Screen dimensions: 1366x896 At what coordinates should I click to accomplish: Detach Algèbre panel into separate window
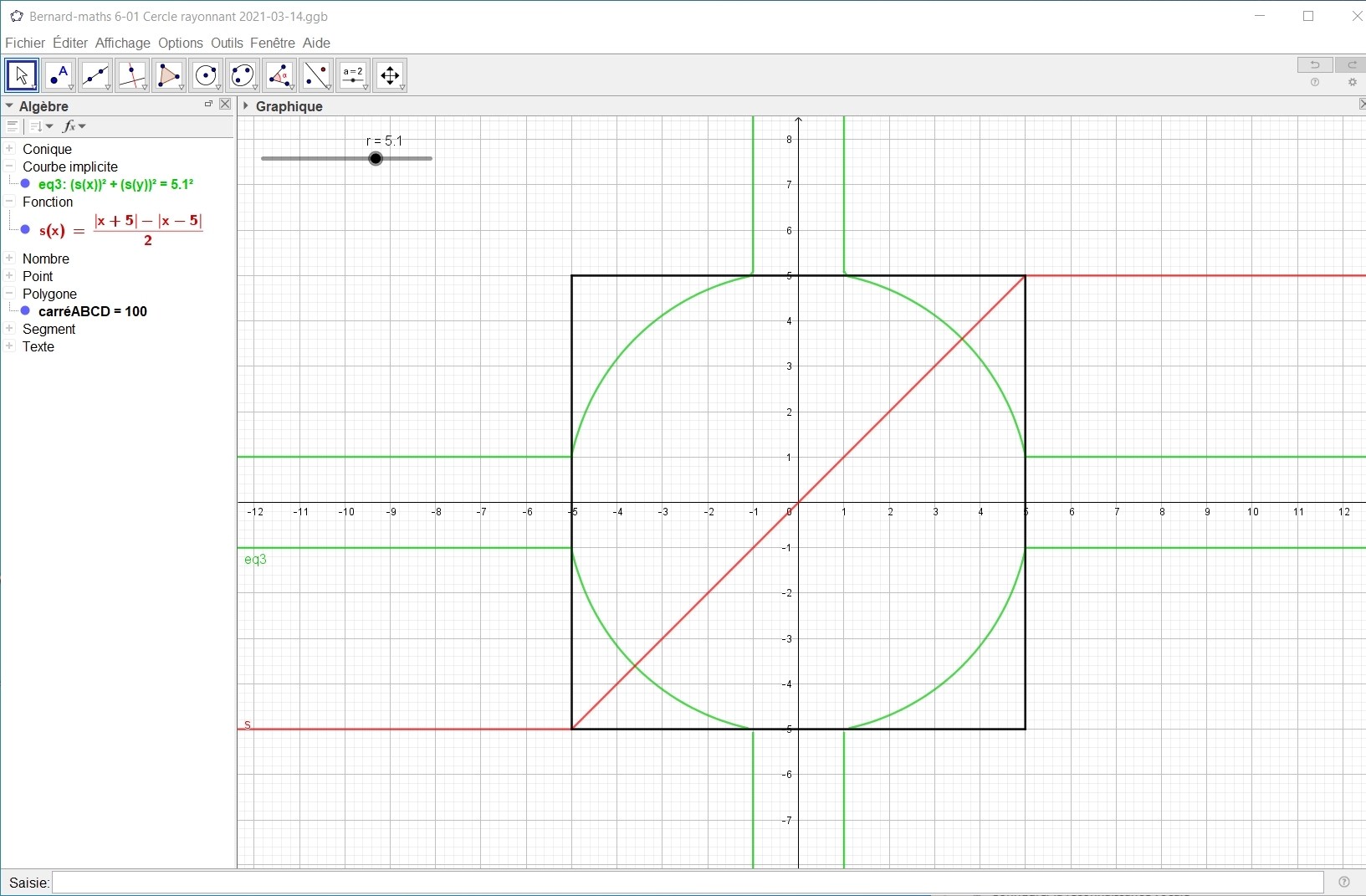[x=208, y=105]
